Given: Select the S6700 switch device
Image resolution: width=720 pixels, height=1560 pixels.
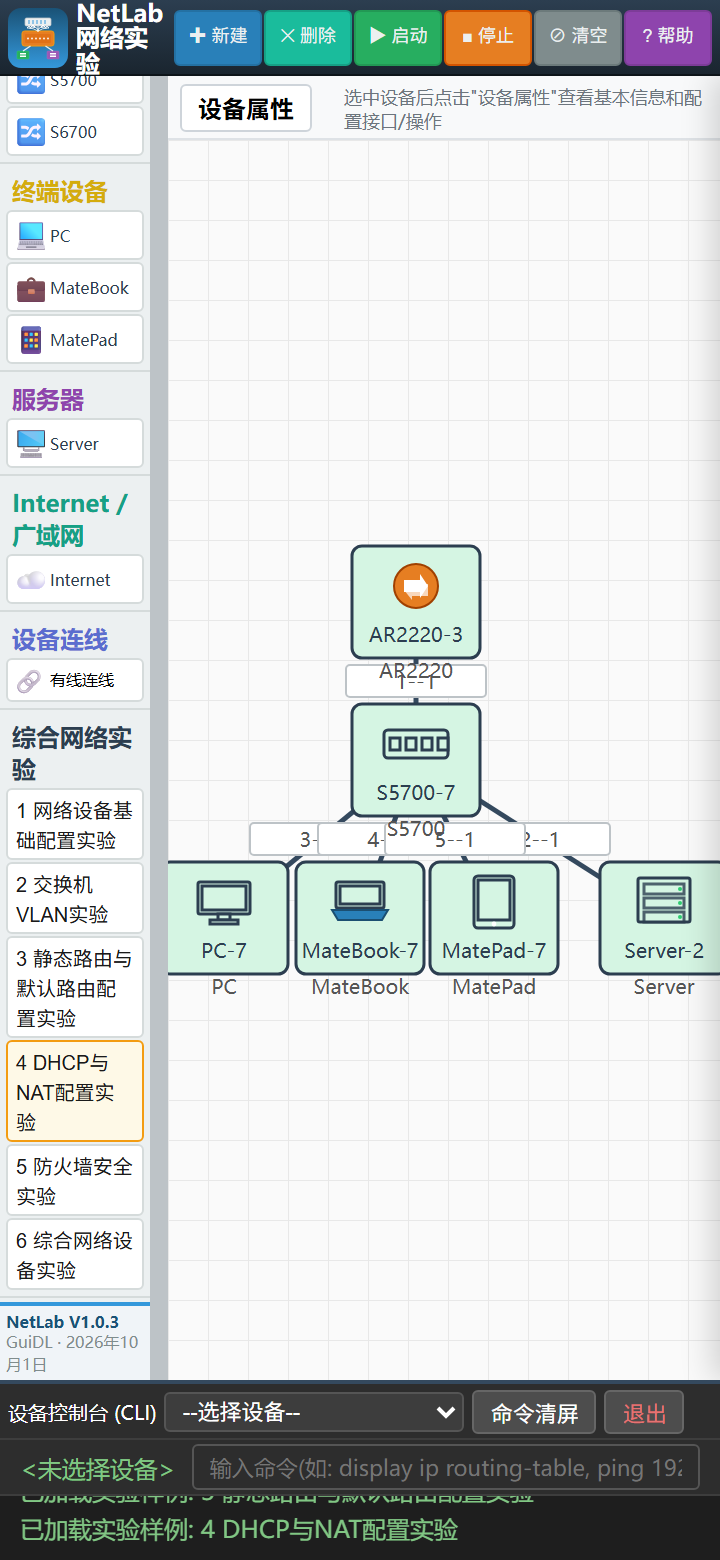Looking at the screenshot, I should (75, 131).
